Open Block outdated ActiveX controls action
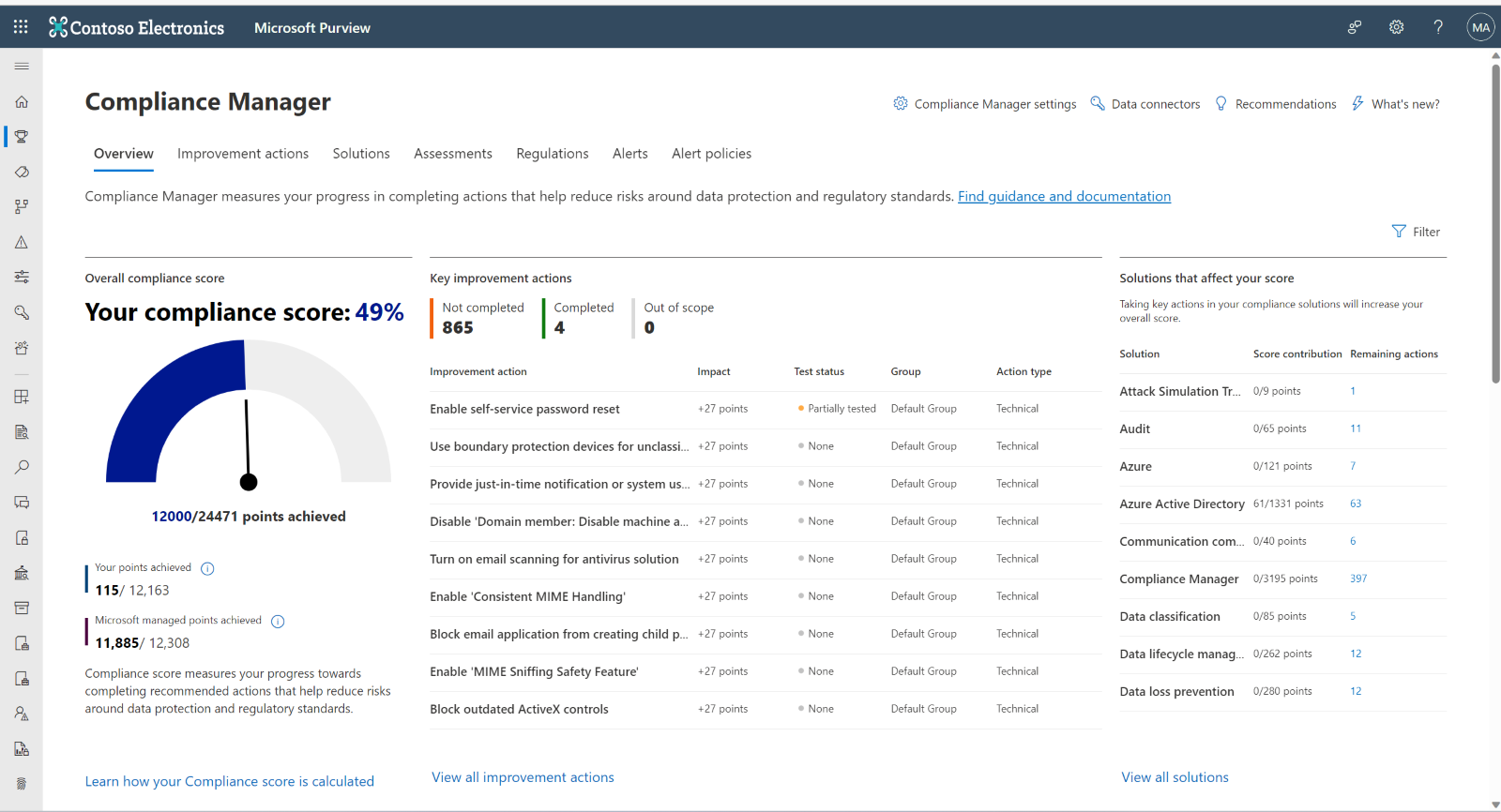The image size is (1501, 812). tap(519, 709)
